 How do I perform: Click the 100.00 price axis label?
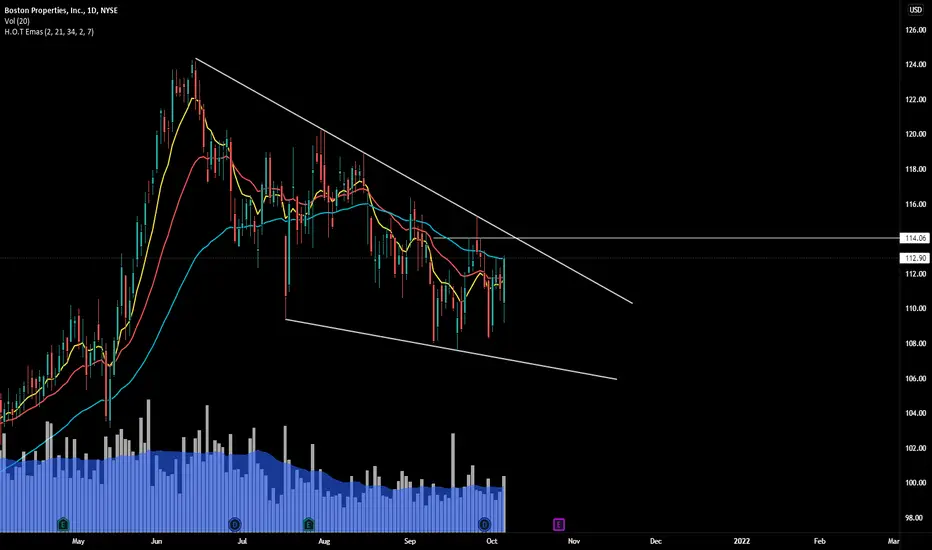[915, 483]
